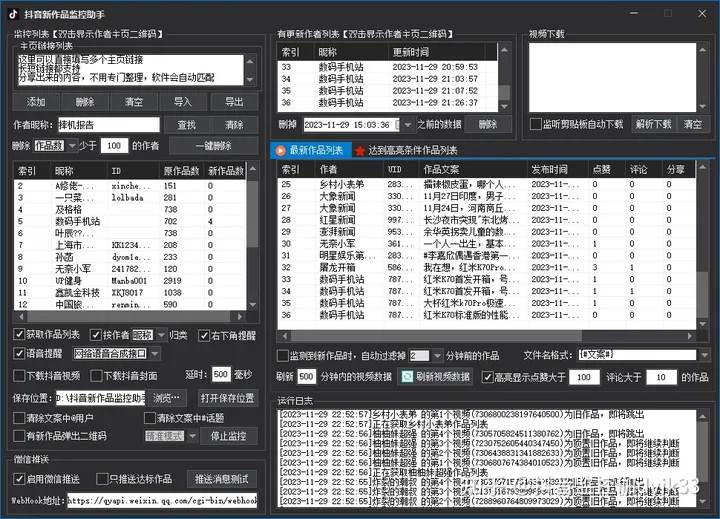This screenshot has height=519, width=720.
Task: Click the 作者昵称 input field
Action: click(109, 124)
